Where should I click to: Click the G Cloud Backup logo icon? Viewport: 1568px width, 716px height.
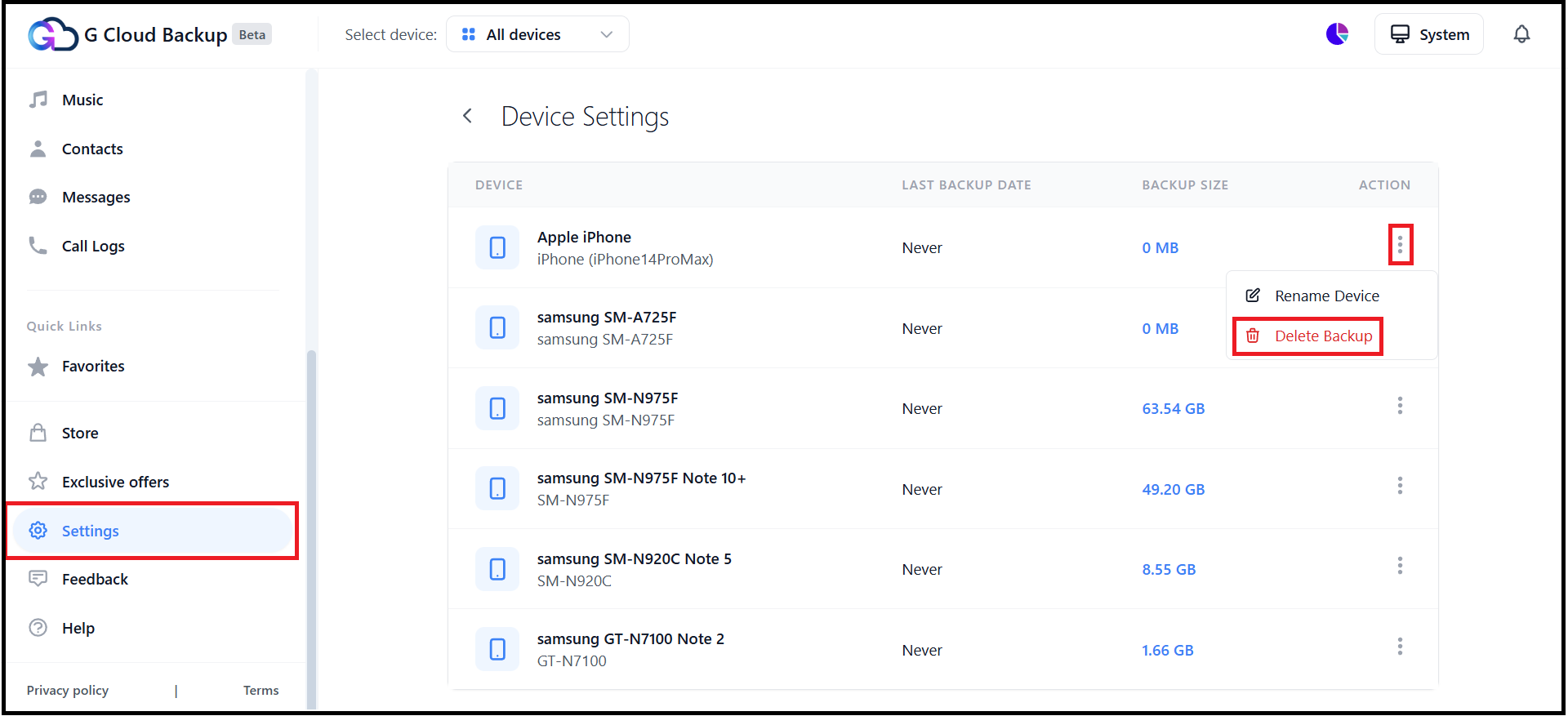53,34
